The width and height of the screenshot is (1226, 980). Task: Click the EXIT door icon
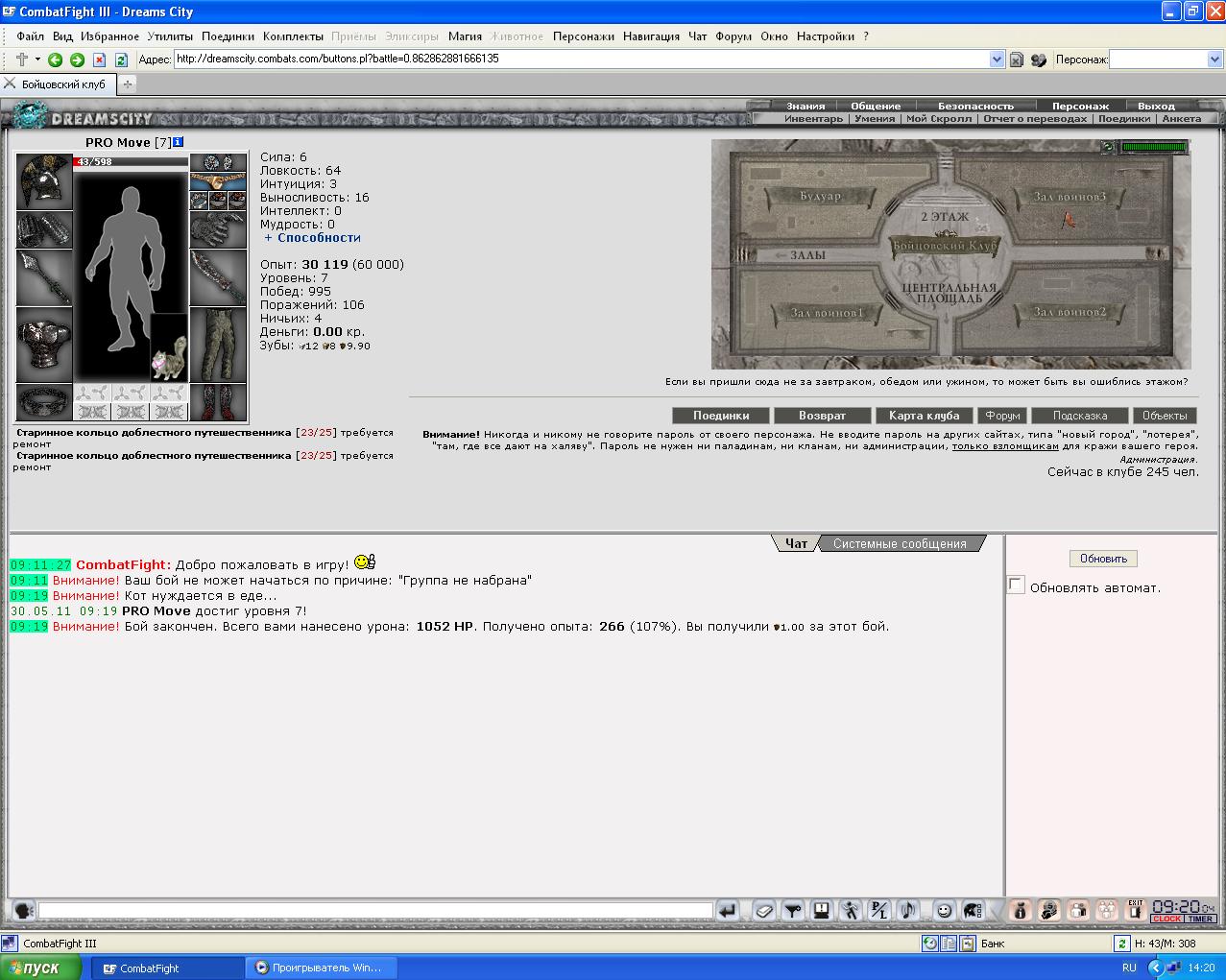click(x=1136, y=910)
